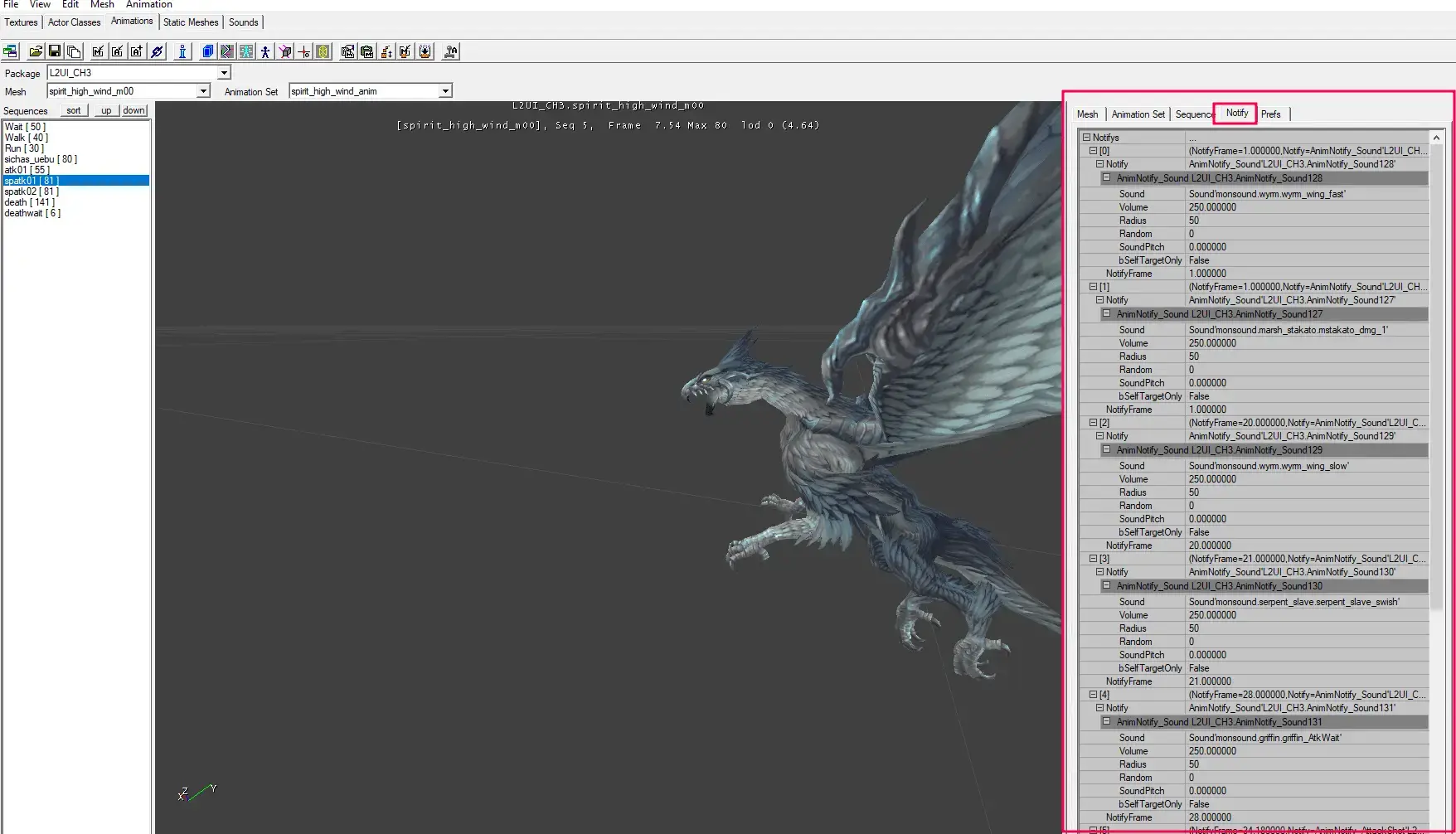Collapse the [1] notify entry
The height and width of the screenshot is (834, 1456).
[1093, 287]
